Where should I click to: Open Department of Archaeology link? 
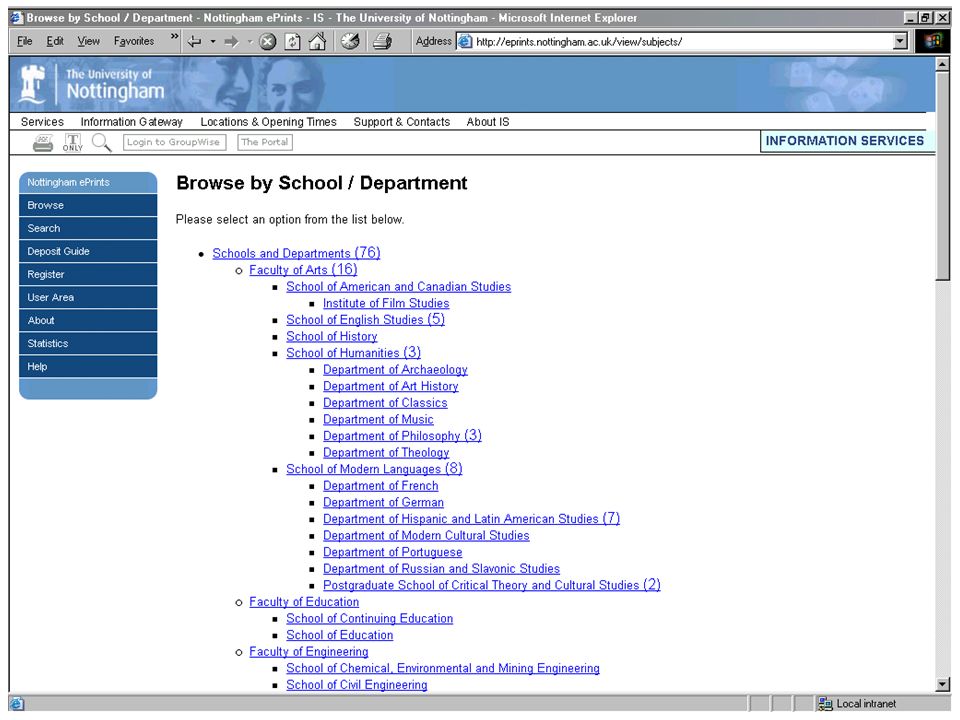coord(396,369)
